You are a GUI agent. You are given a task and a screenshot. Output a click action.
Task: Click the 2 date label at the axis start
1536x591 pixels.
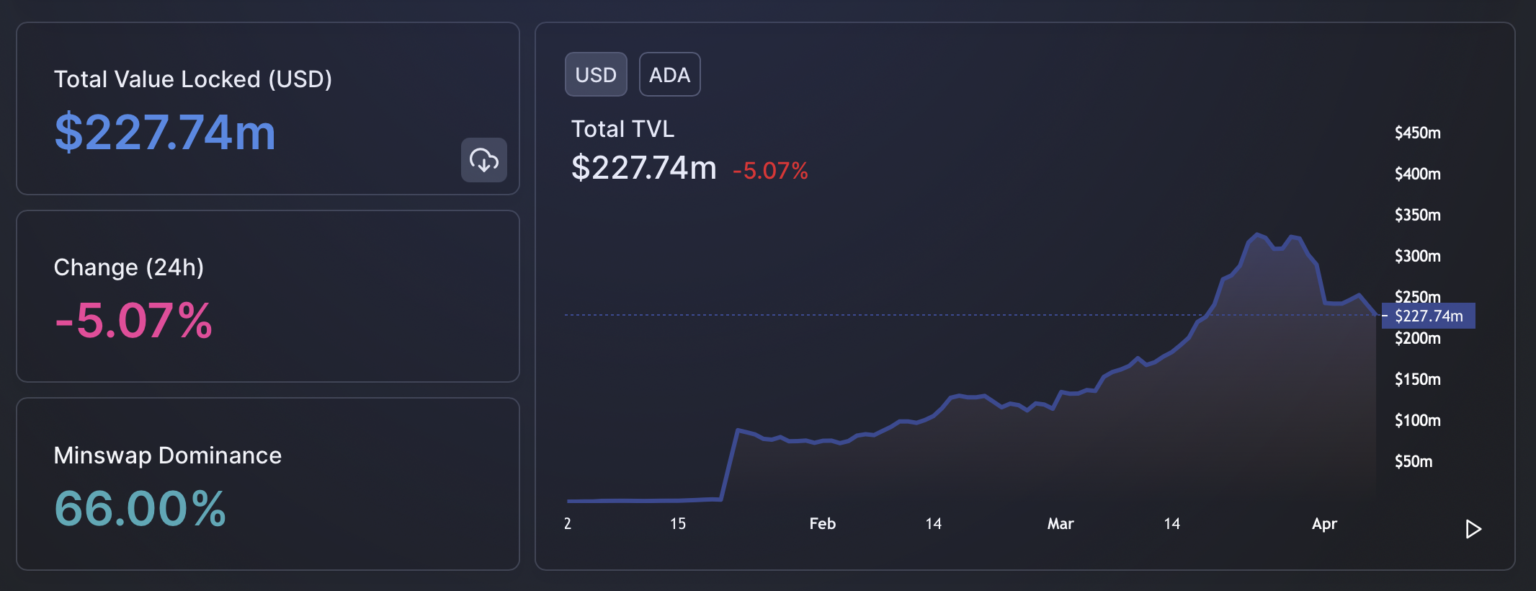(x=568, y=524)
